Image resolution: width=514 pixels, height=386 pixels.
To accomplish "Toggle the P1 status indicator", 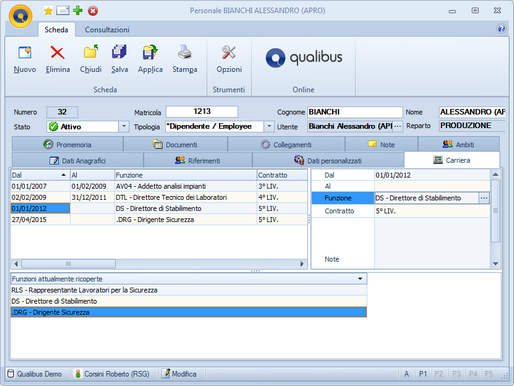I will click(x=423, y=374).
